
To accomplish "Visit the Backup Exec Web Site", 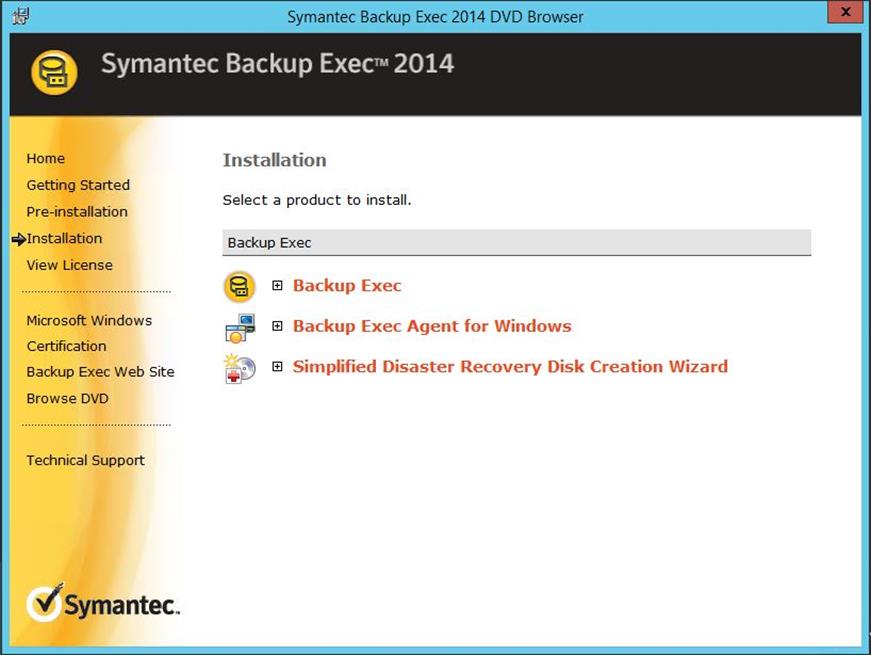I will [x=101, y=372].
